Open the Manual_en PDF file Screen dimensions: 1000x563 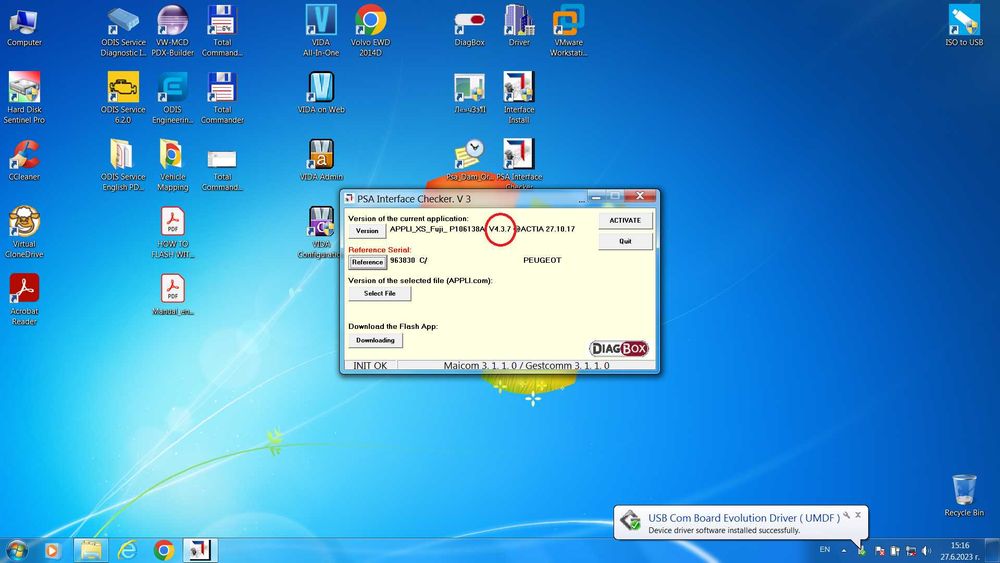pos(172,295)
